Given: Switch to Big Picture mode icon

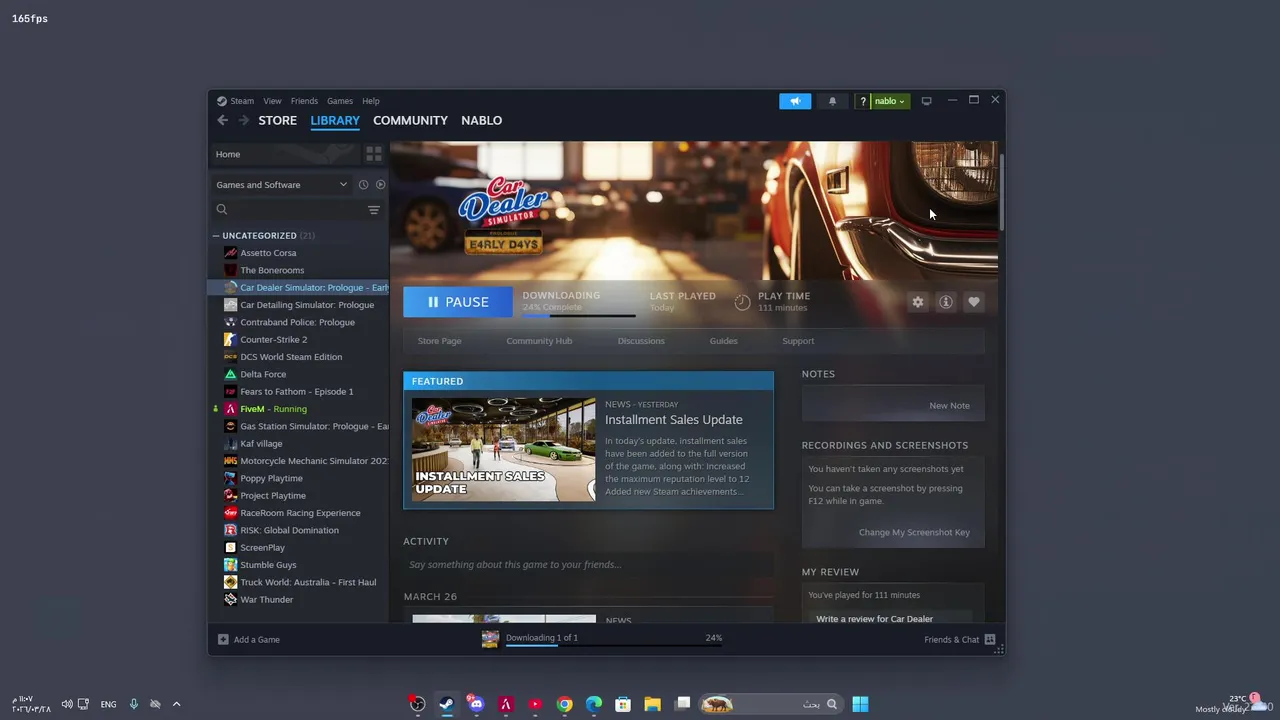Looking at the screenshot, I should [926, 101].
